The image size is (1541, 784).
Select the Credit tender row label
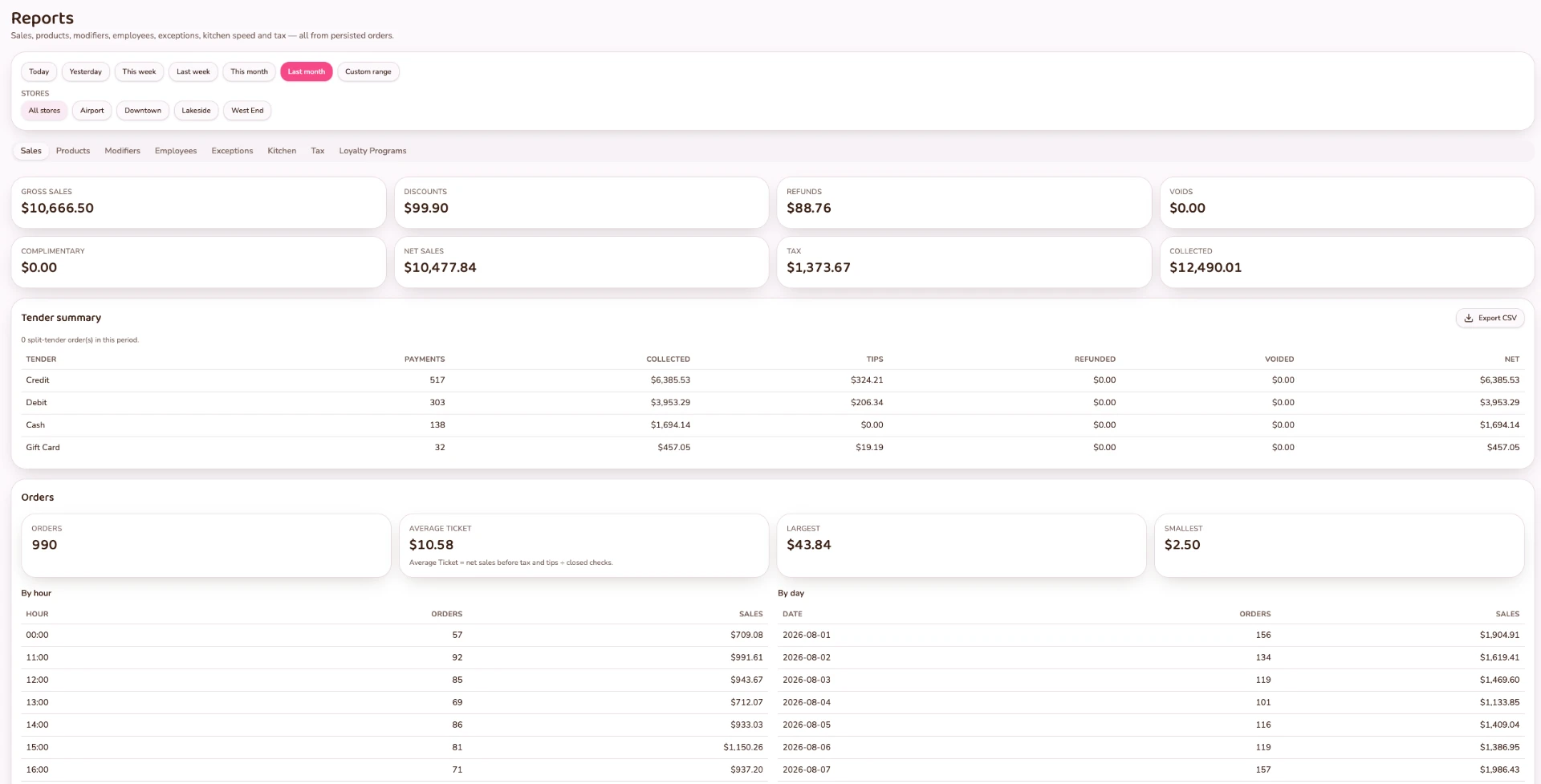tap(38, 380)
